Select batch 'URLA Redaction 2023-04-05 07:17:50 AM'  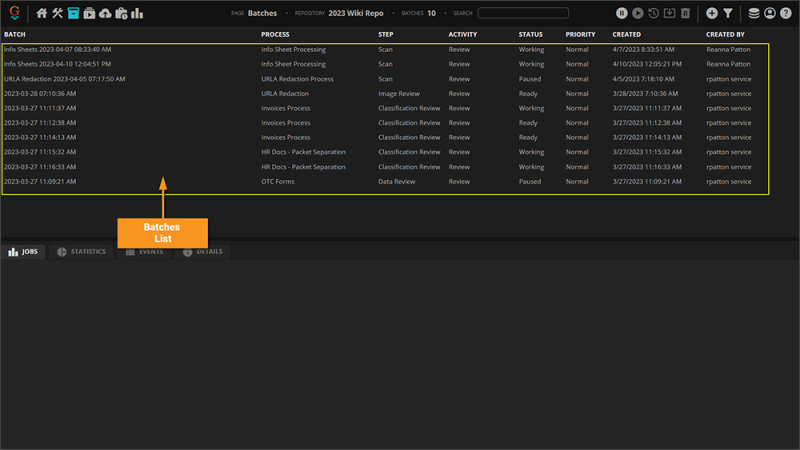point(64,79)
